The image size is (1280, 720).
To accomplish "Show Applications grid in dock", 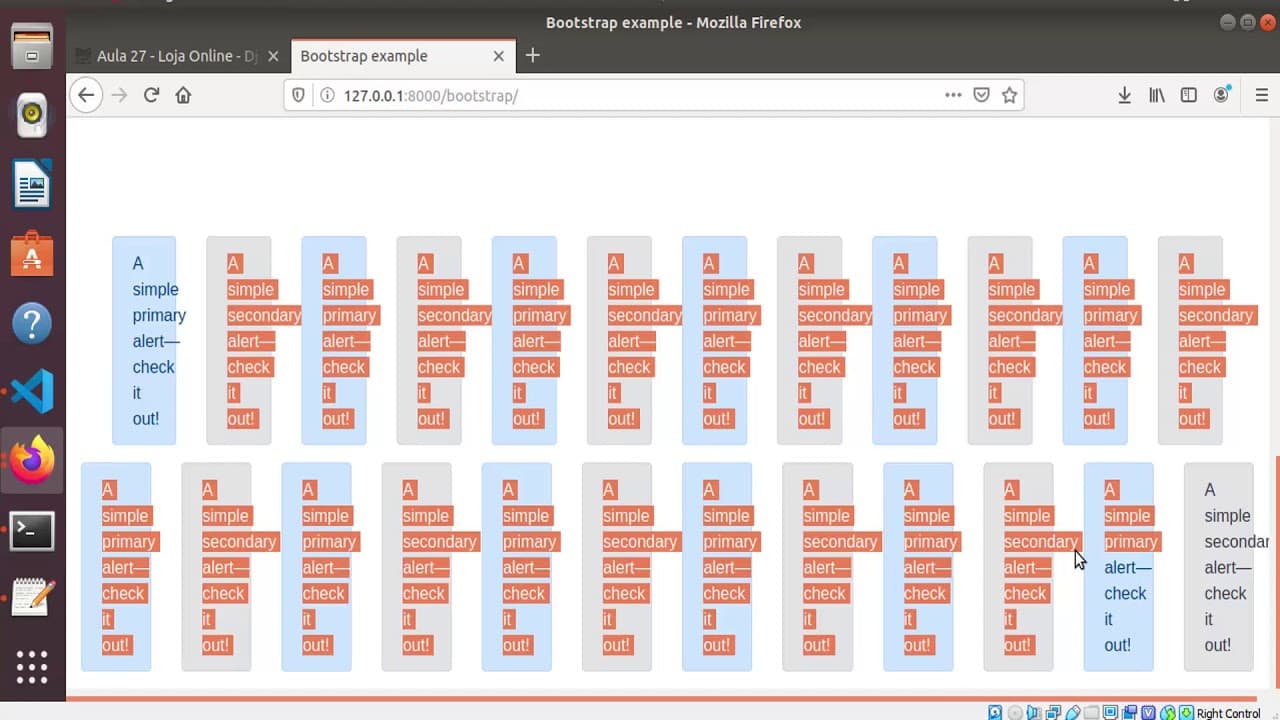I will pos(32,666).
